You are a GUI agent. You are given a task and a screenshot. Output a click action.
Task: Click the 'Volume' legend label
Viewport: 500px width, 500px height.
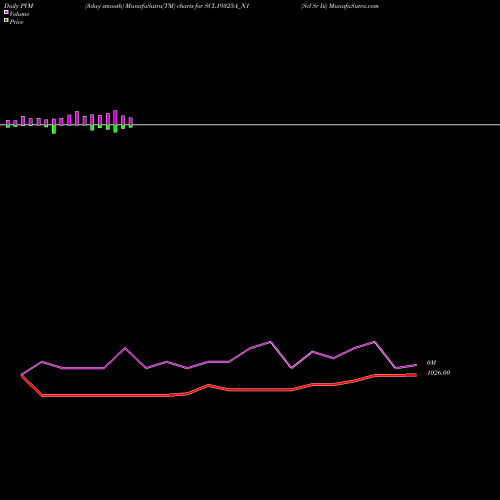click(x=19, y=14)
